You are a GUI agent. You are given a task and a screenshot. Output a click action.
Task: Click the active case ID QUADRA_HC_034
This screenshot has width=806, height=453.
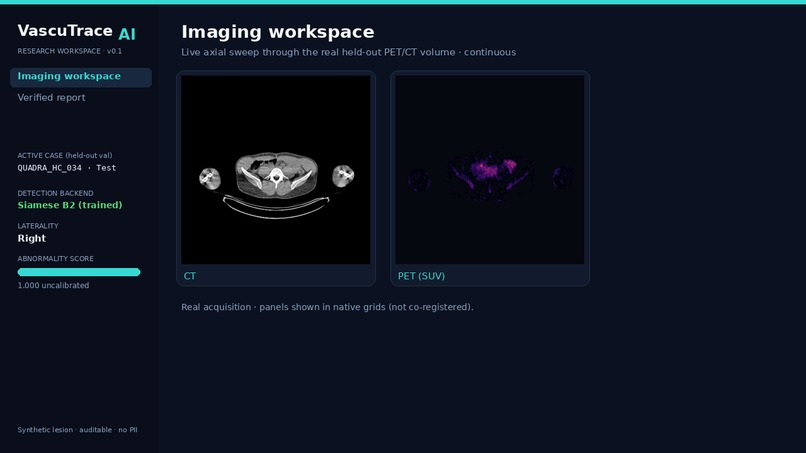pyautogui.click(x=49, y=168)
